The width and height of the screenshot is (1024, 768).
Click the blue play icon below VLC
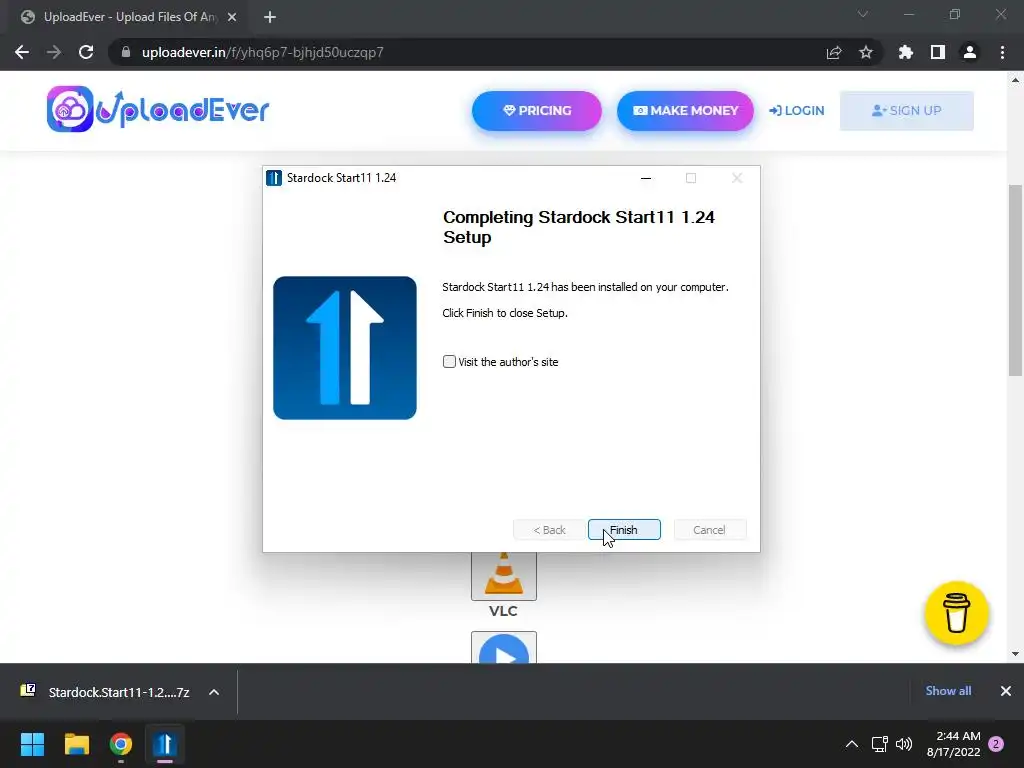[504, 648]
